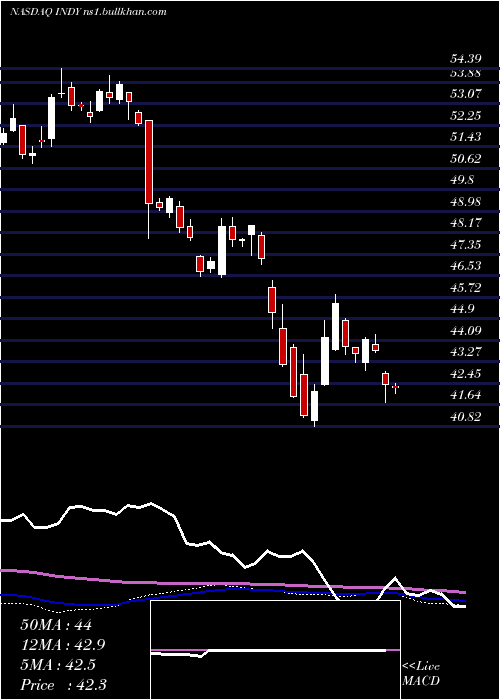
Task: Click the 52.25 price axis label
Action: [465, 116]
